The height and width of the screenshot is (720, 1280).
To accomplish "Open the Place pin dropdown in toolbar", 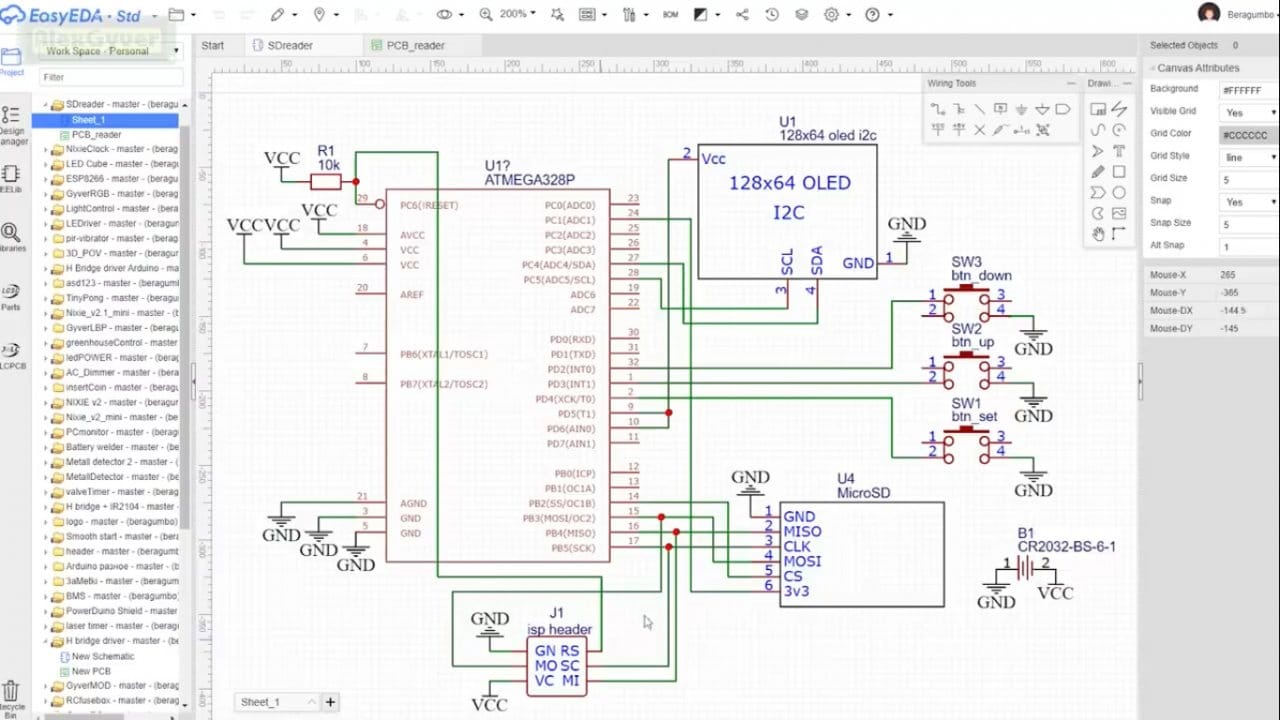I will coord(325,15).
